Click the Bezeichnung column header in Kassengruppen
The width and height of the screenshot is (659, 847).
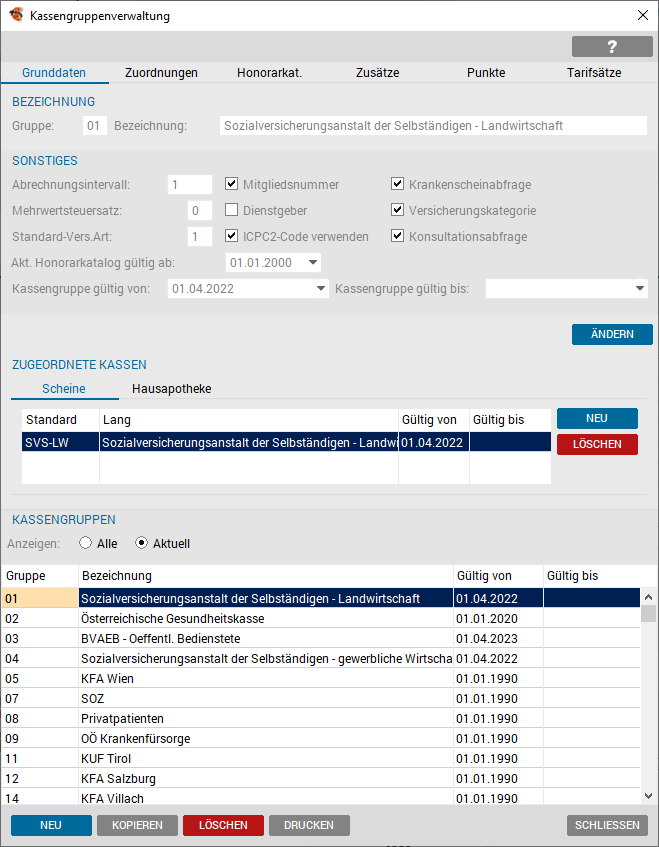[x=266, y=576]
